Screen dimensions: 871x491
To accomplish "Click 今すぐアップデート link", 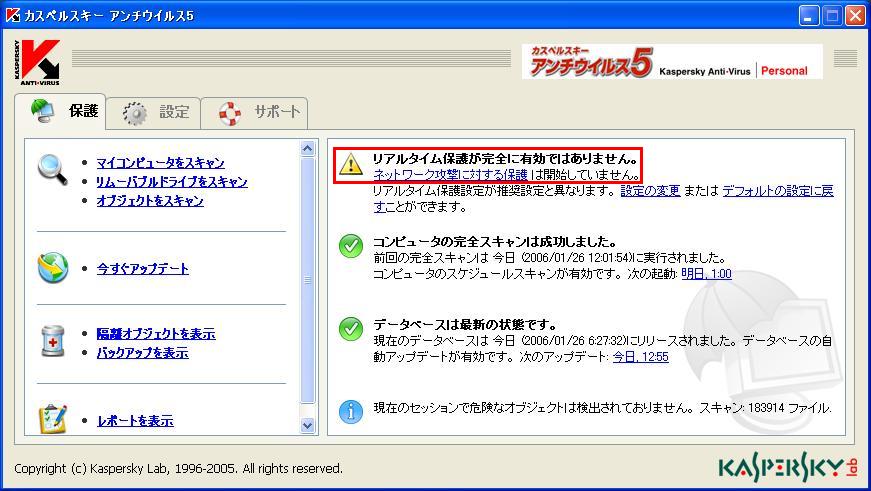I will coord(143,269).
